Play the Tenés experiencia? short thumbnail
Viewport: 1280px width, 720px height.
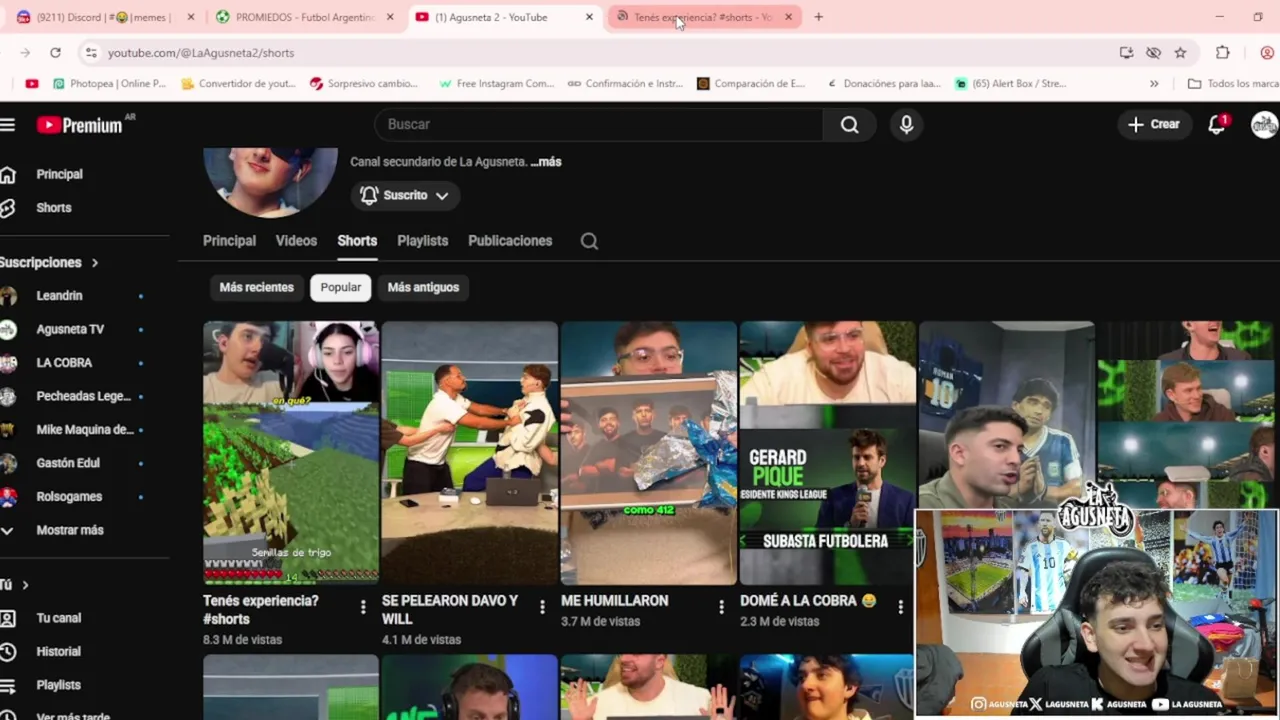pyautogui.click(x=291, y=452)
